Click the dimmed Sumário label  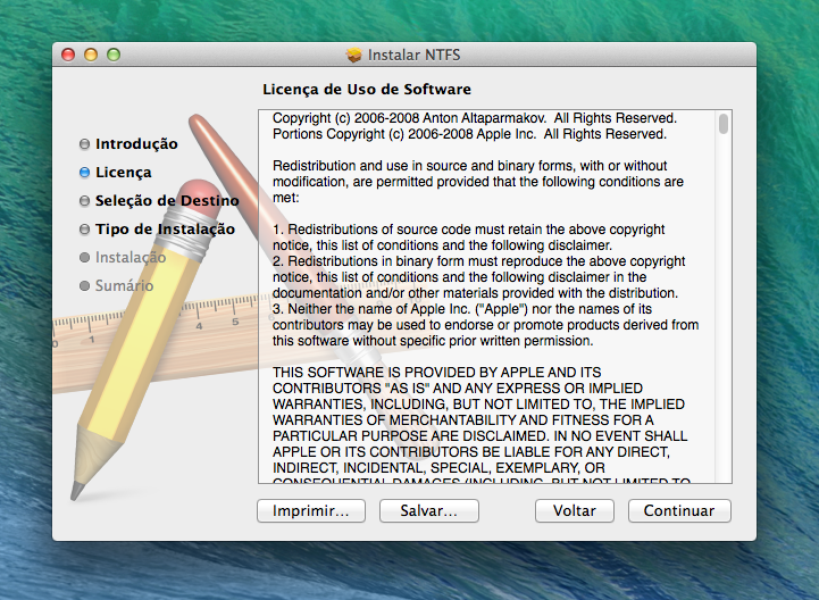[124, 286]
